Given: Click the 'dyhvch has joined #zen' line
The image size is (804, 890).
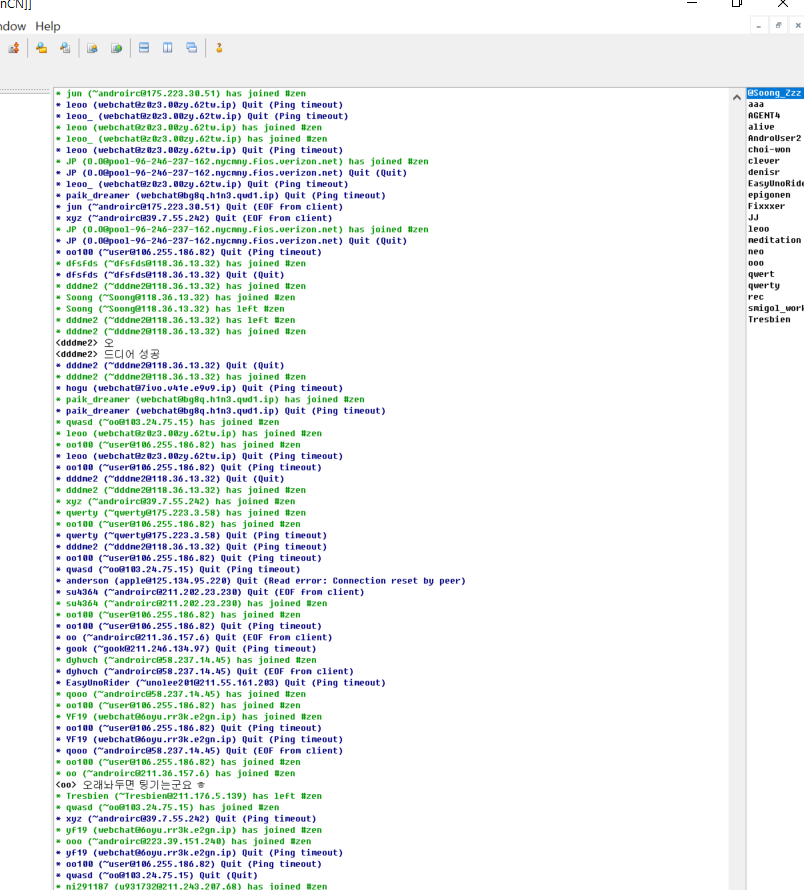Looking at the screenshot, I should pos(186,660).
